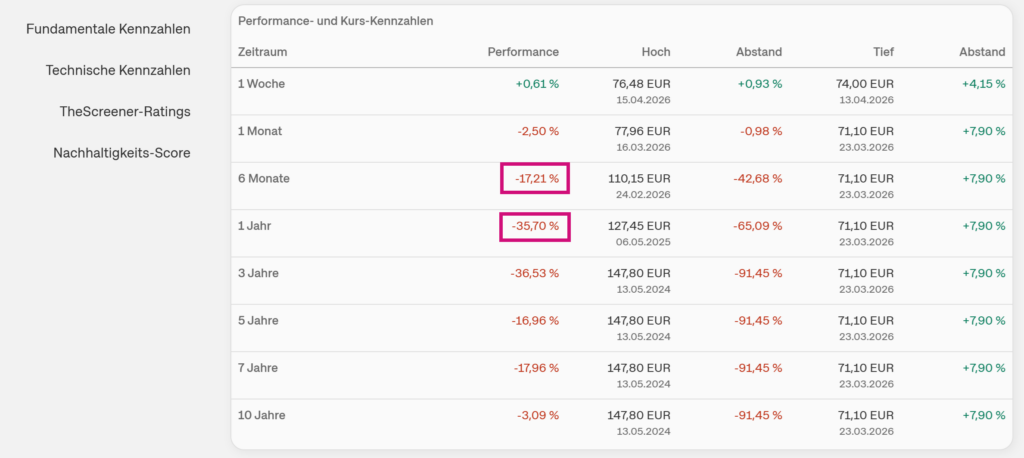Click the +4,15 % low distance value

pyautogui.click(x=984, y=84)
